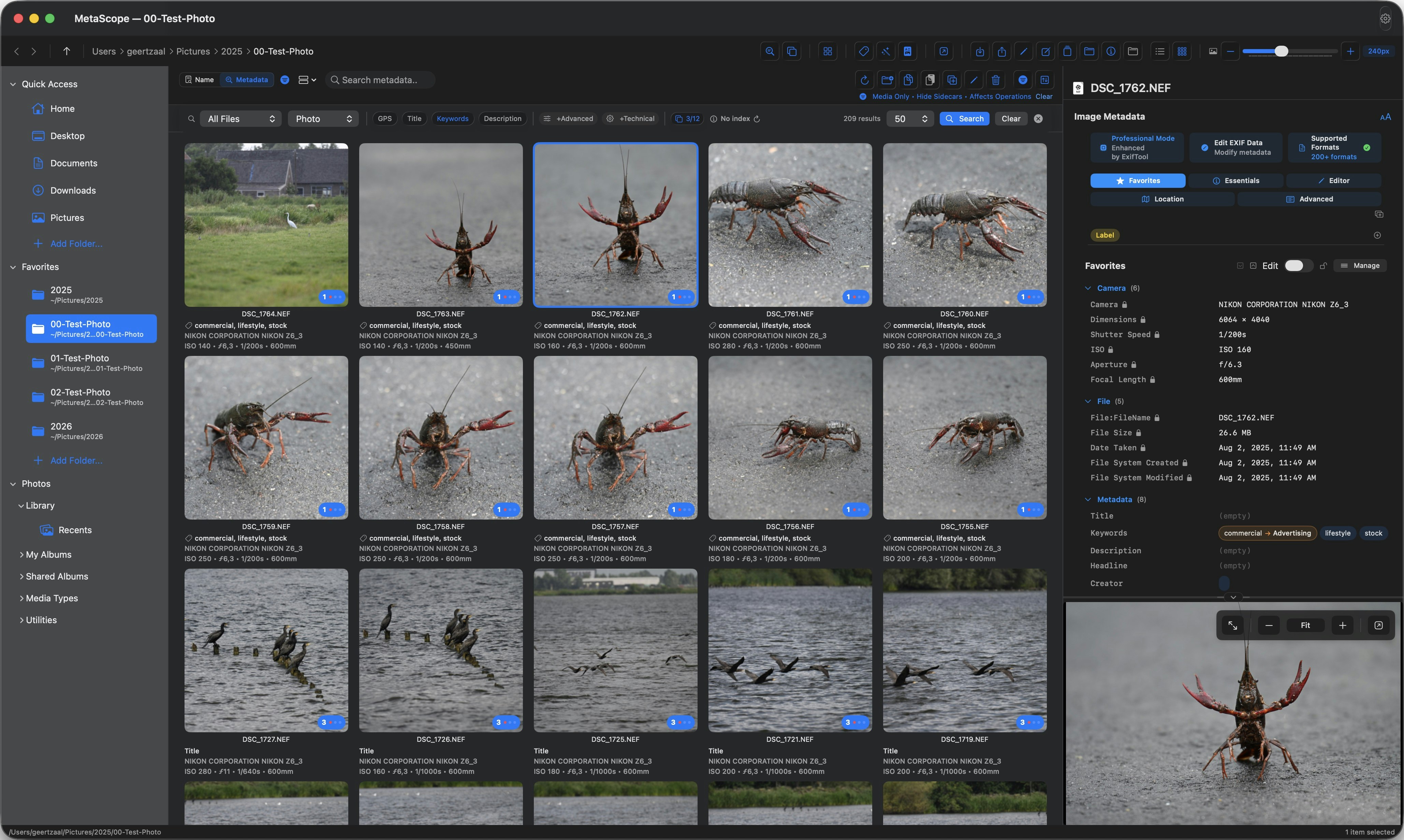Expand Media Types in sidebar
Screen dimensions: 1404x840
(x=21, y=598)
